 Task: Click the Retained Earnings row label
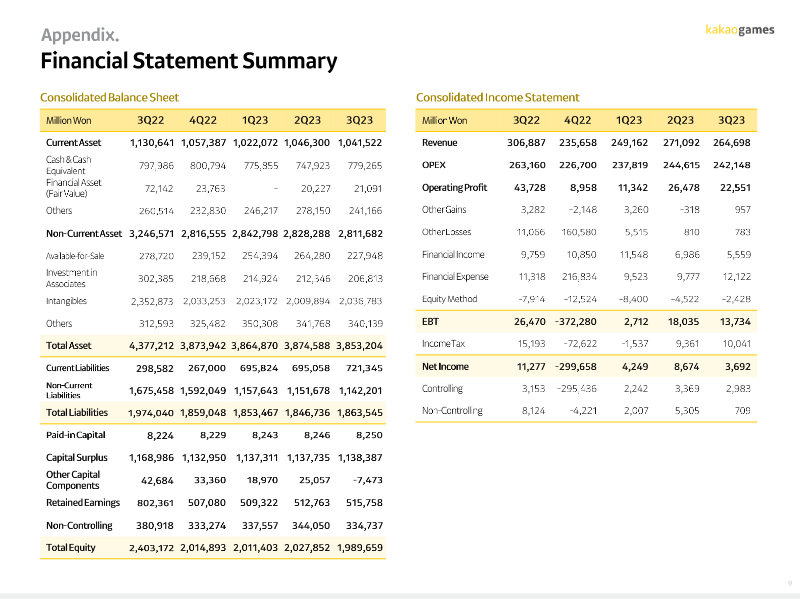click(83, 503)
